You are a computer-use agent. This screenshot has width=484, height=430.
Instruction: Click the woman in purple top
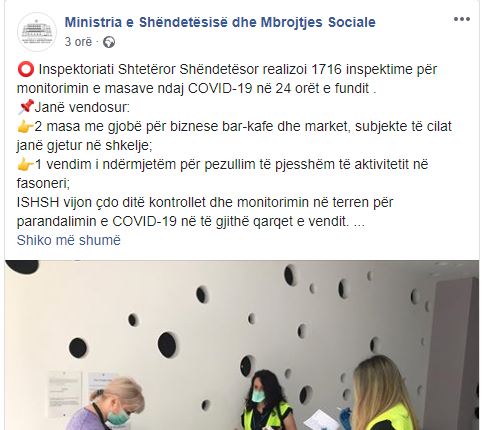(108, 405)
